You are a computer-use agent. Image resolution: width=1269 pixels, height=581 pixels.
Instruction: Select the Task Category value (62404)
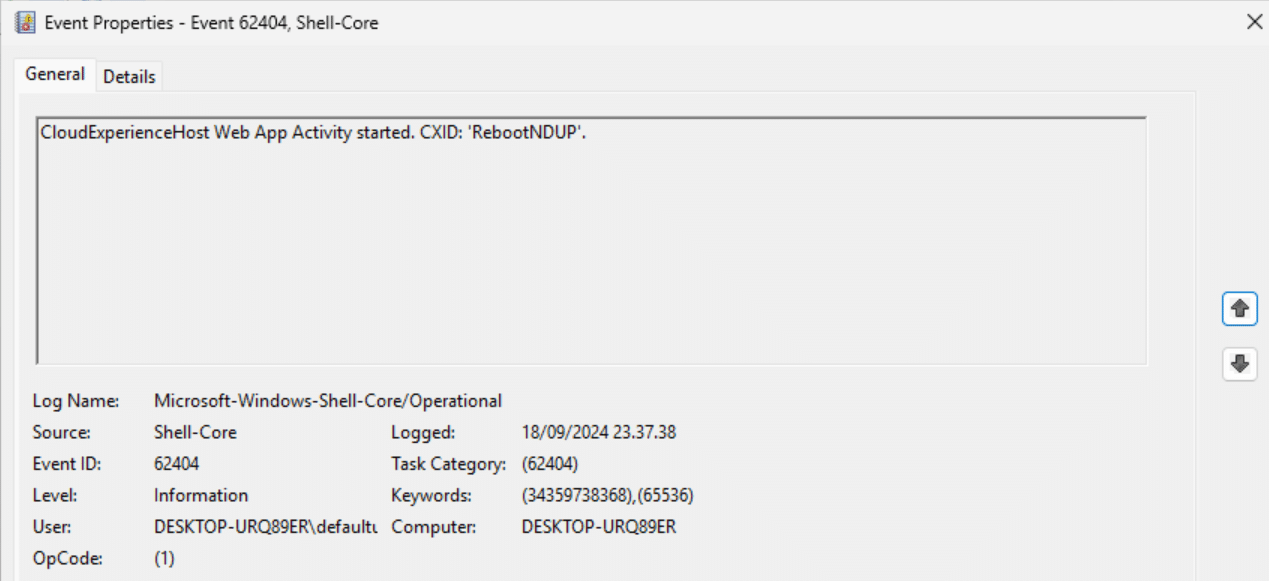(550, 464)
